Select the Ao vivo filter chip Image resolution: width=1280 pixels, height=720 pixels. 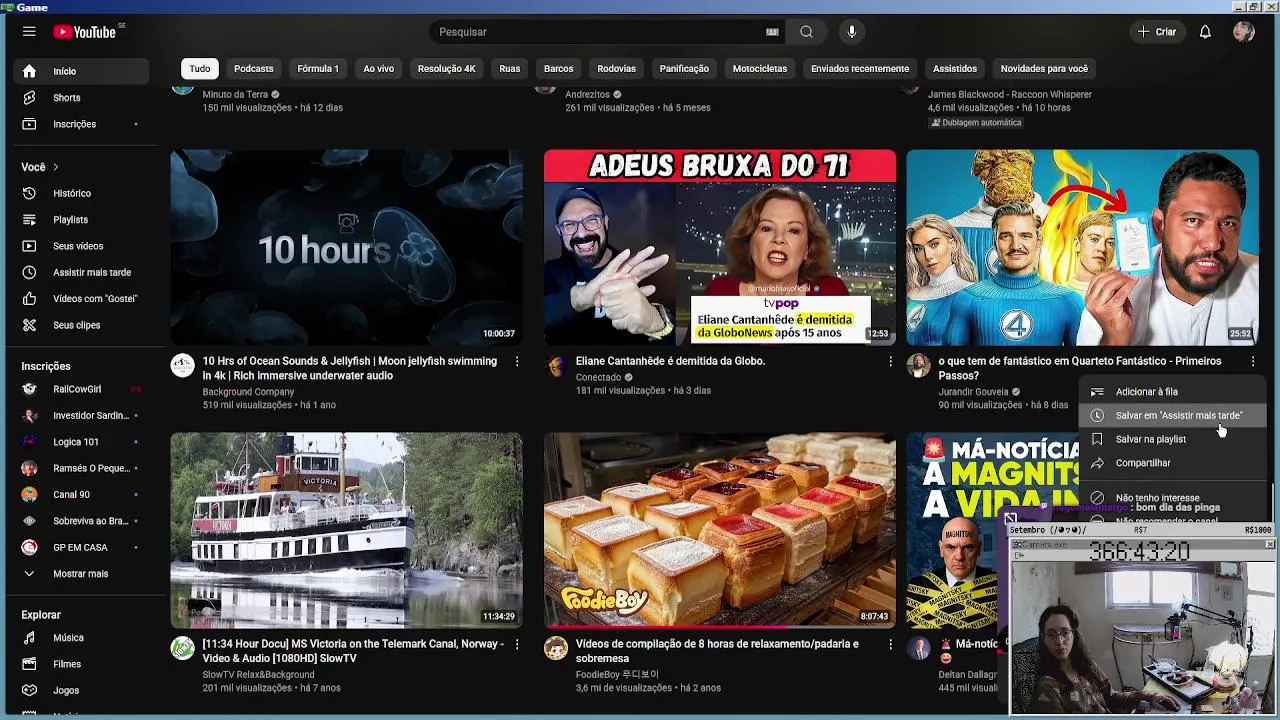[x=378, y=69]
